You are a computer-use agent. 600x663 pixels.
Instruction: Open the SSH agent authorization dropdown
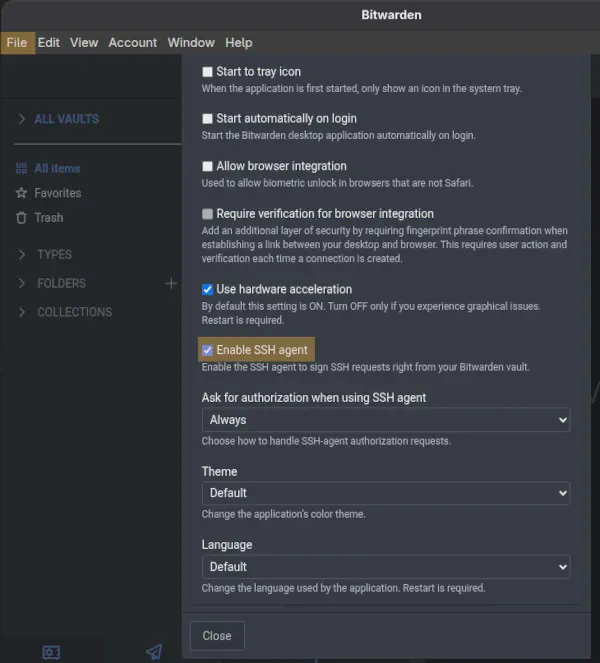[x=386, y=420]
